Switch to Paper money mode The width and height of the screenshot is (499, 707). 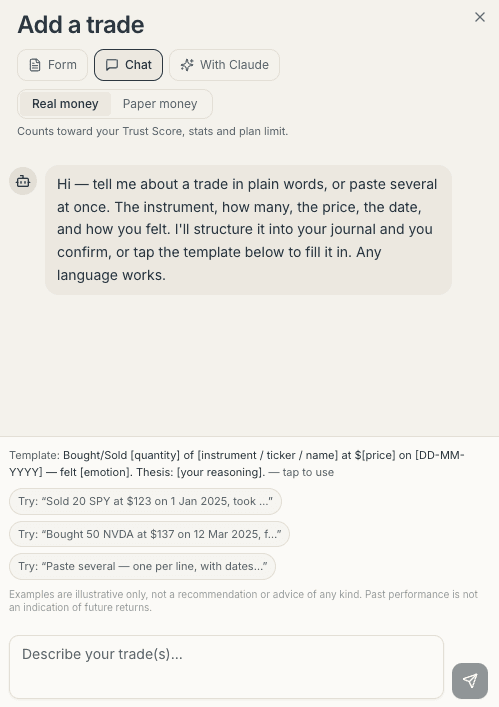click(160, 104)
